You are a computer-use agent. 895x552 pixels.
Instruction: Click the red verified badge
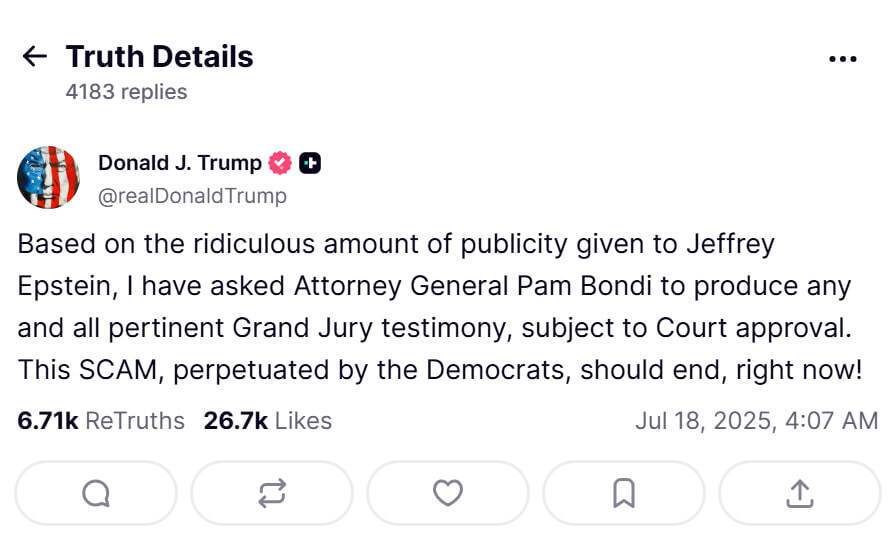tap(281, 163)
